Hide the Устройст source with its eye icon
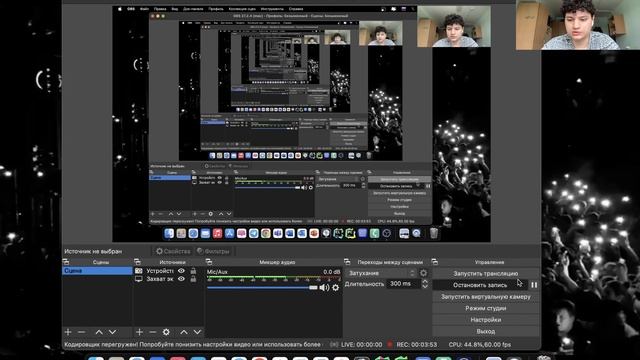The height and width of the screenshot is (360, 640). [x=181, y=271]
